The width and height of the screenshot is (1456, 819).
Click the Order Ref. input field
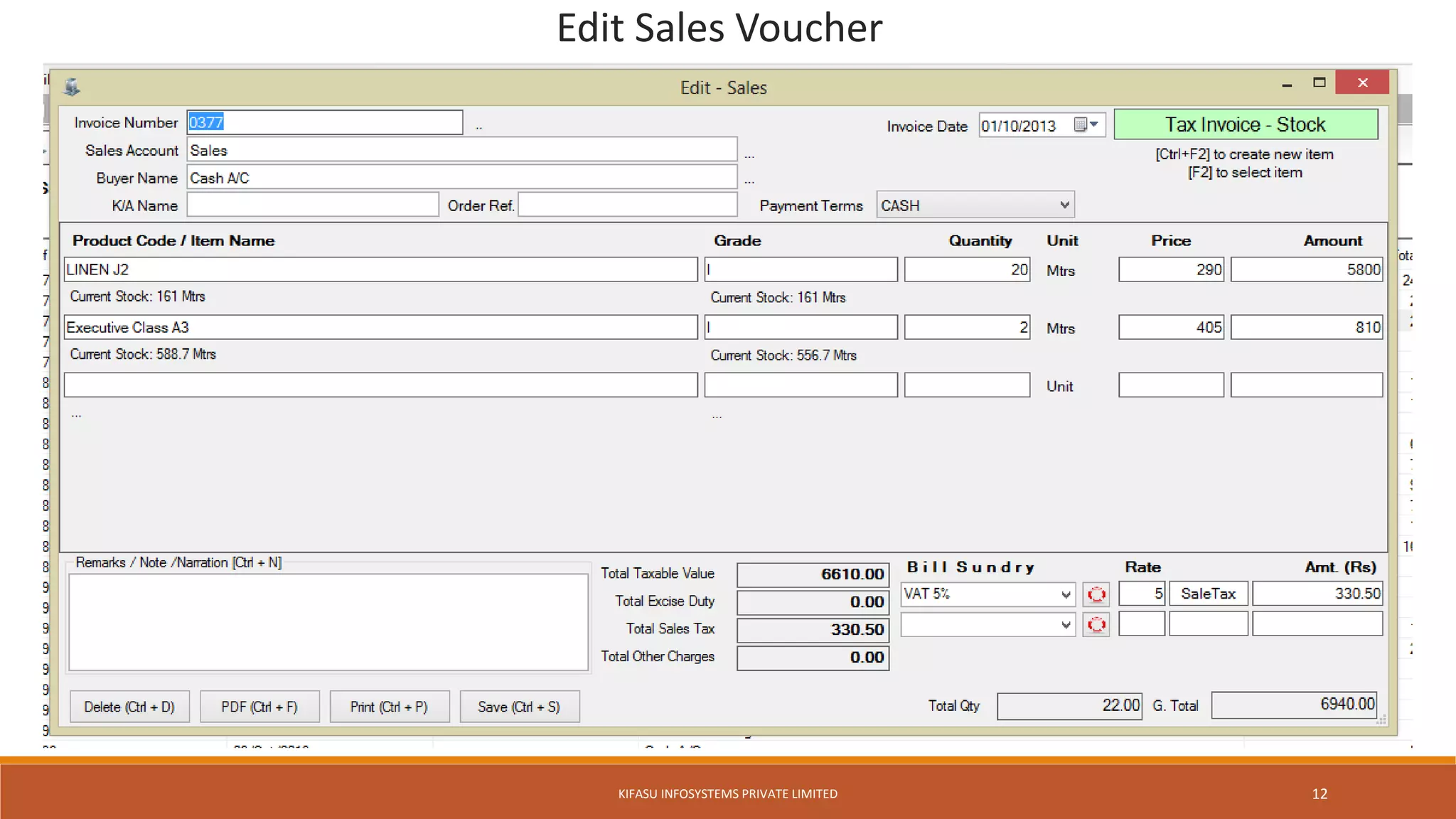tap(628, 205)
